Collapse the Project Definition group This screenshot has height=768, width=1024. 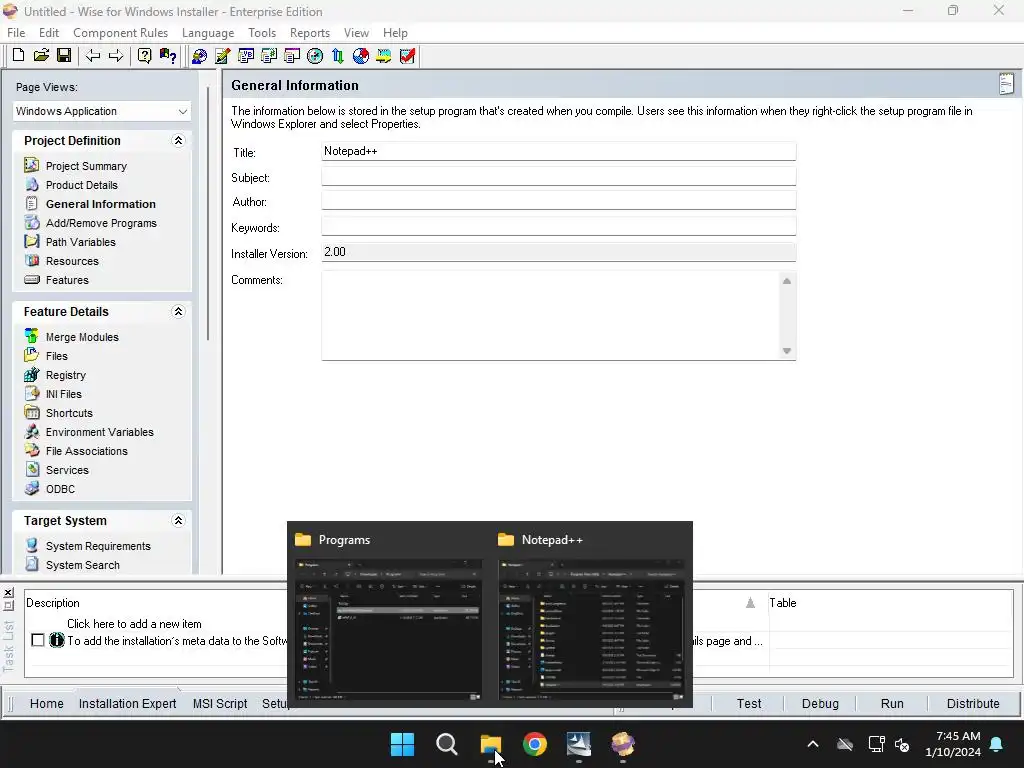tap(178, 140)
